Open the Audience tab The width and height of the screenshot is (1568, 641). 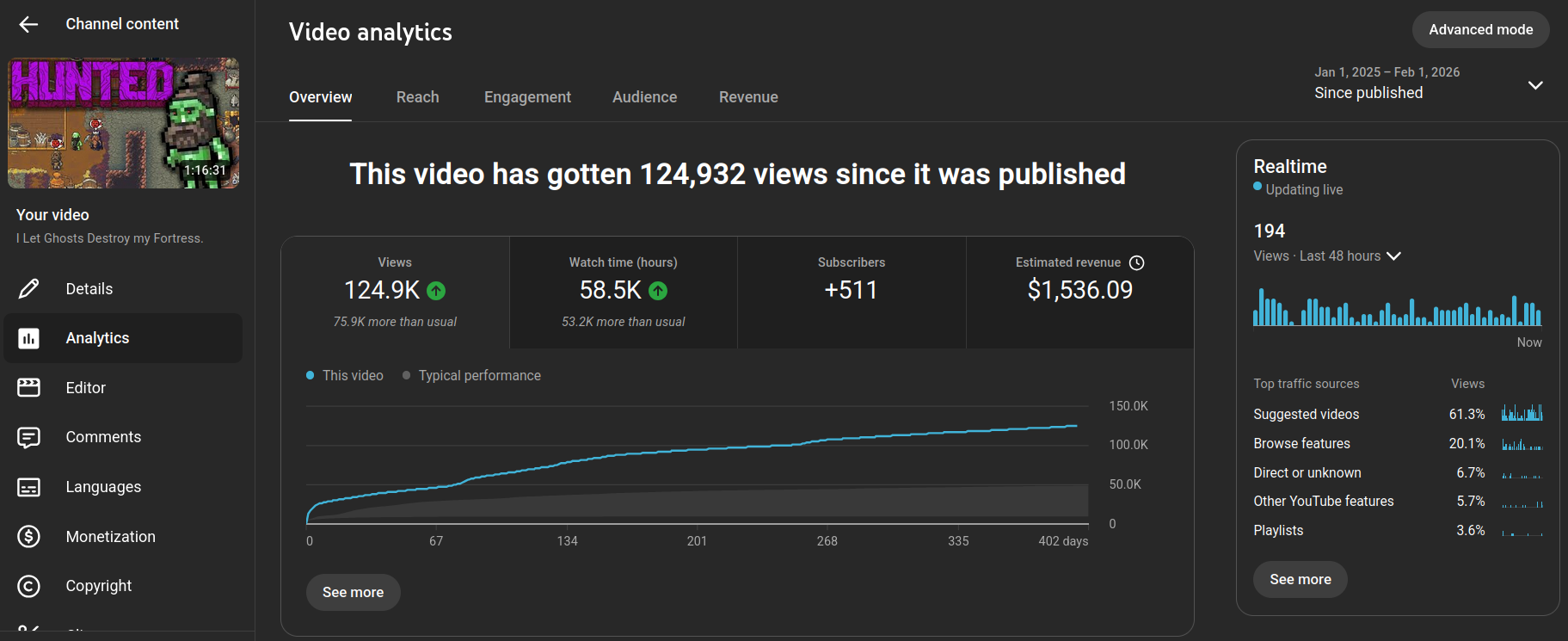644,97
